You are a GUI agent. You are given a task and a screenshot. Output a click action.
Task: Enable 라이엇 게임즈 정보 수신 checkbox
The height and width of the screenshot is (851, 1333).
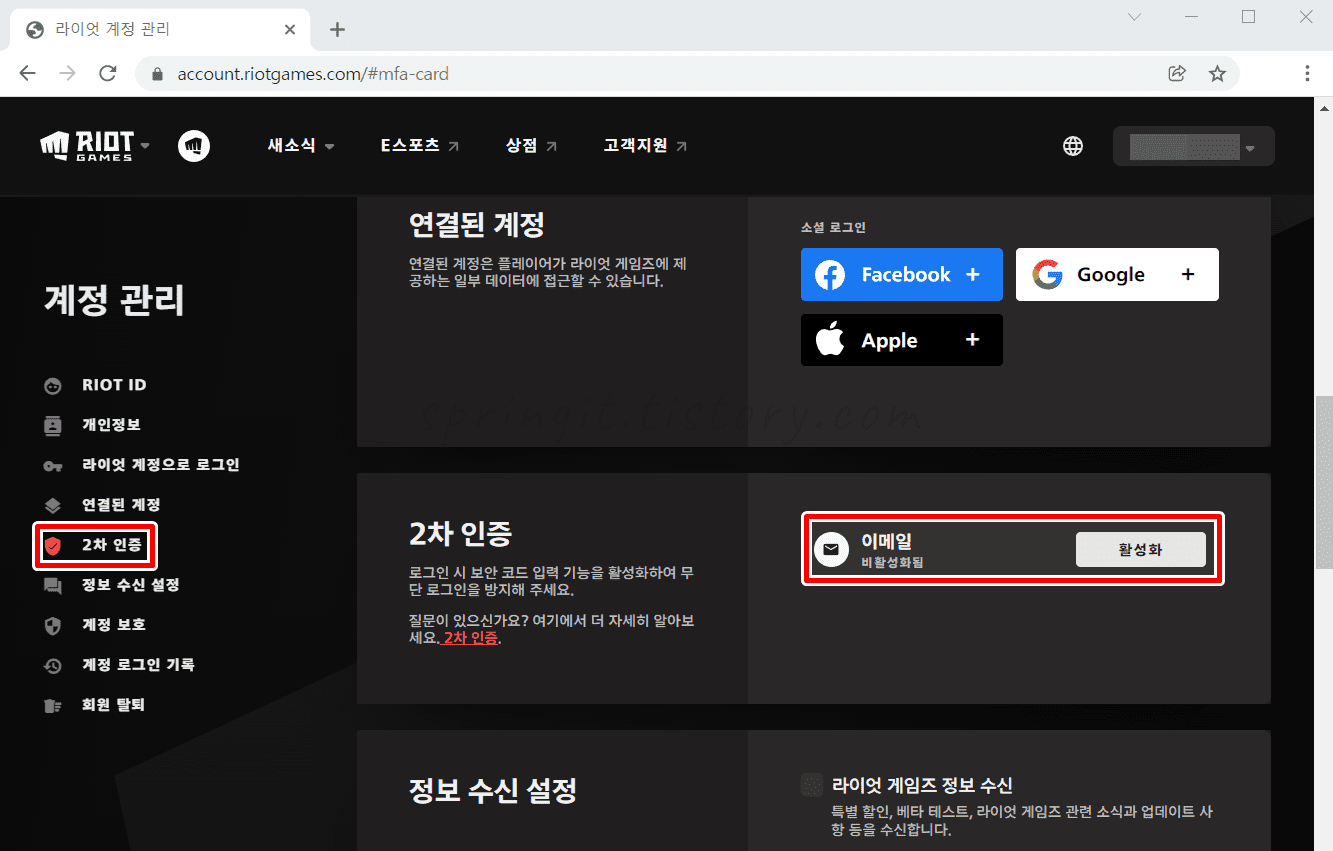pos(812,785)
